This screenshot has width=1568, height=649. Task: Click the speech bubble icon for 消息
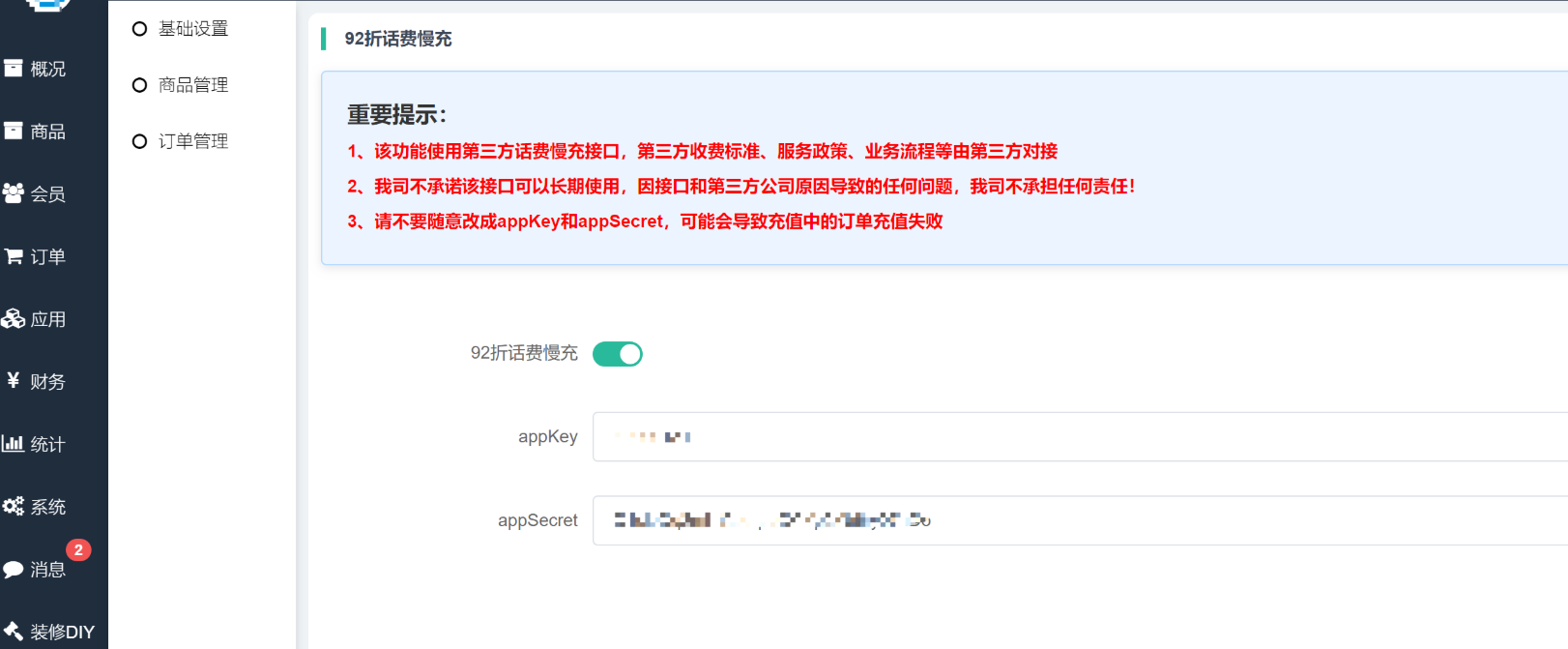click(x=14, y=570)
